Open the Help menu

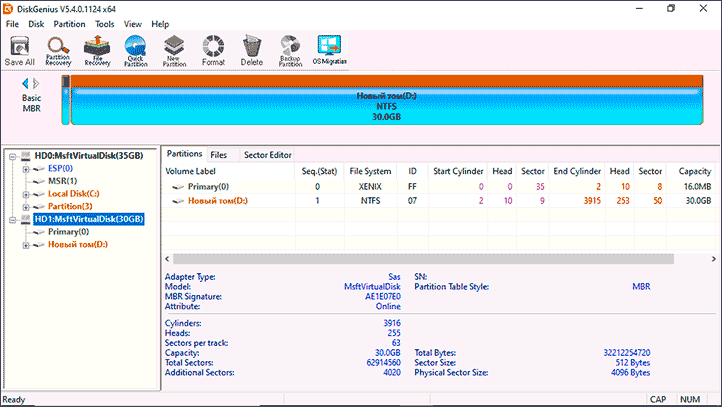[x=160, y=24]
